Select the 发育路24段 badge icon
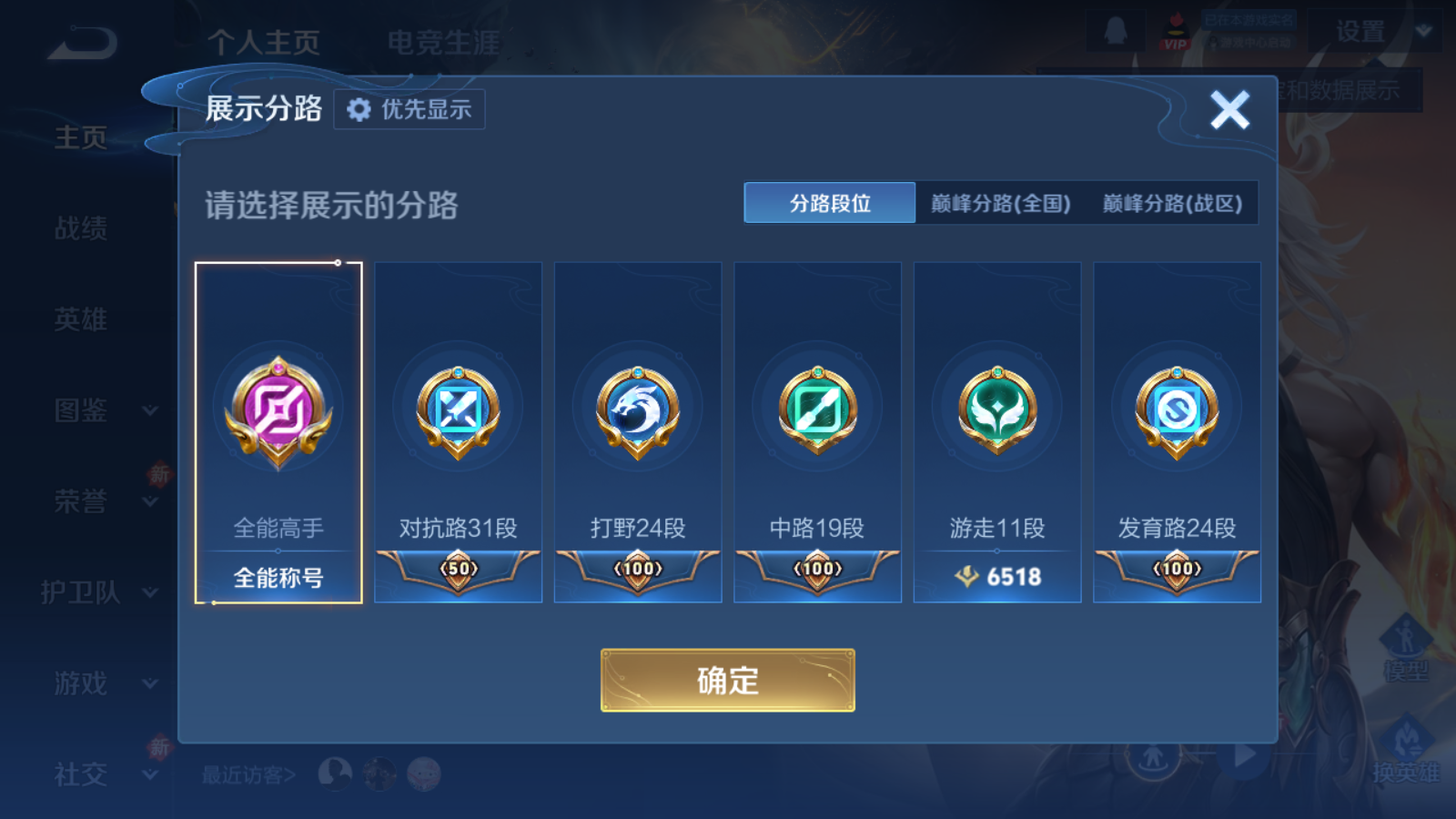Image resolution: width=1456 pixels, height=819 pixels. (1177, 412)
